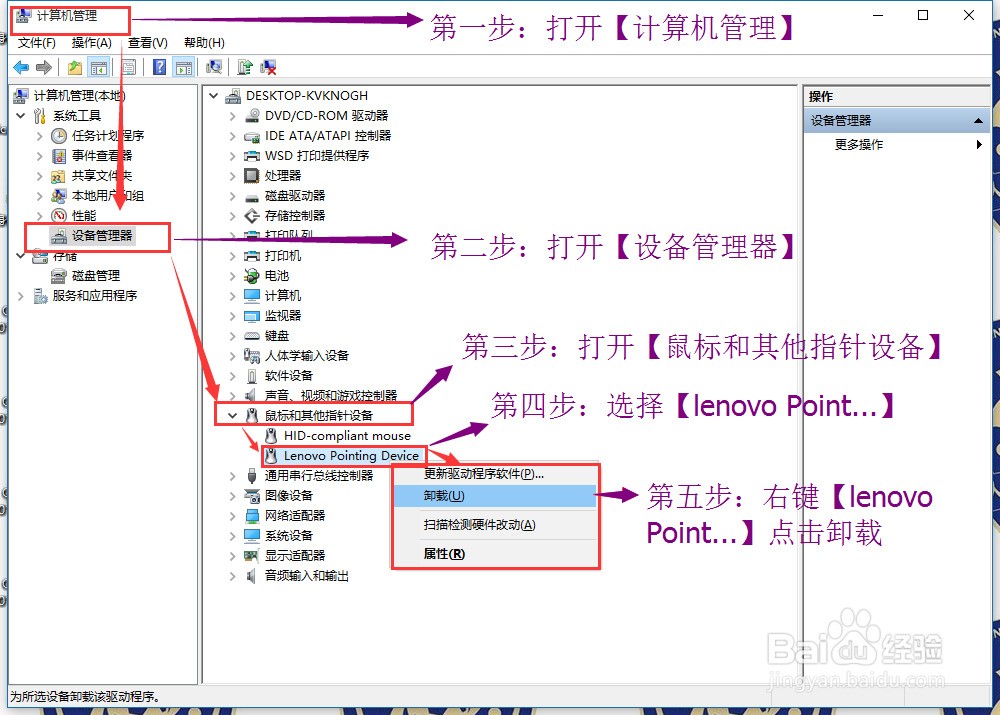Screen dimensions: 1000x715
Task: Click the 图像设备 icon
Action: pyautogui.click(x=252, y=496)
